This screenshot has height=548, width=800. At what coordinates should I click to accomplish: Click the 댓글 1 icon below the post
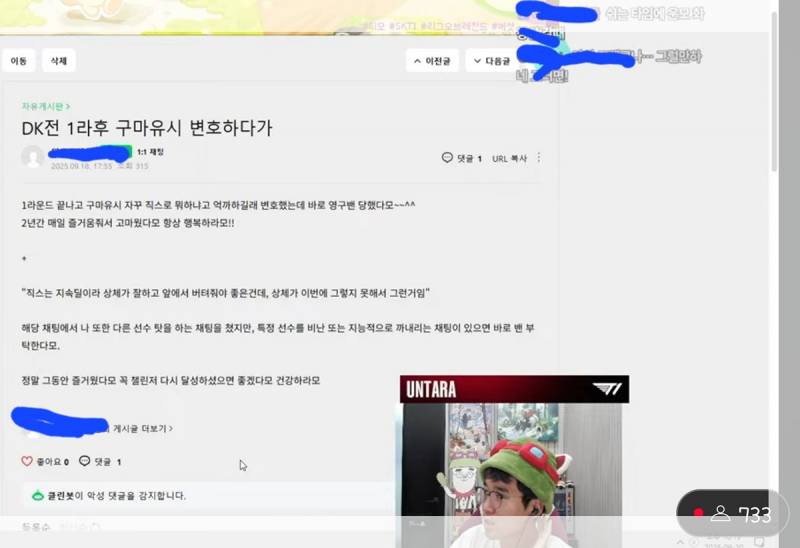(x=85, y=461)
